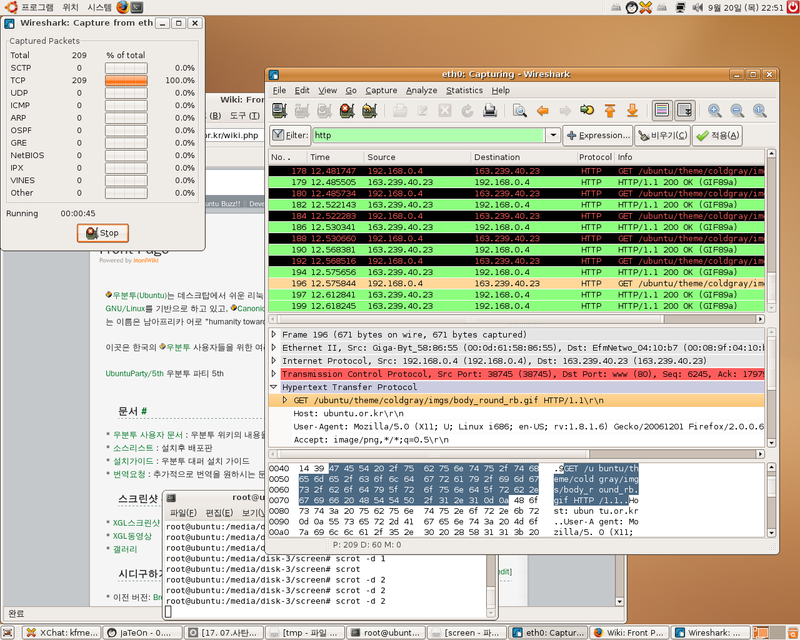Launch terminal from the top panel

pos(137,7)
